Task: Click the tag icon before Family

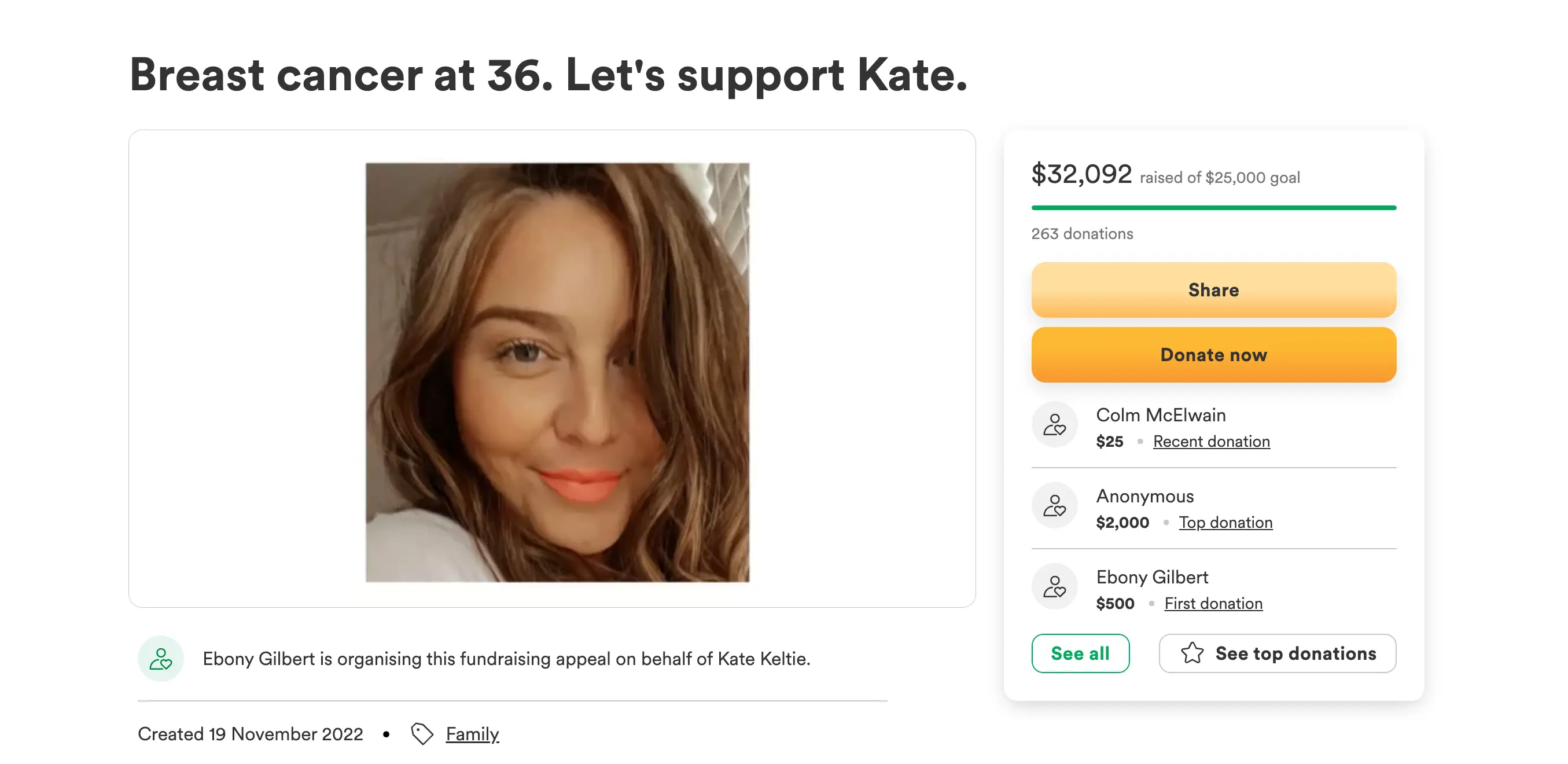Action: [x=422, y=733]
